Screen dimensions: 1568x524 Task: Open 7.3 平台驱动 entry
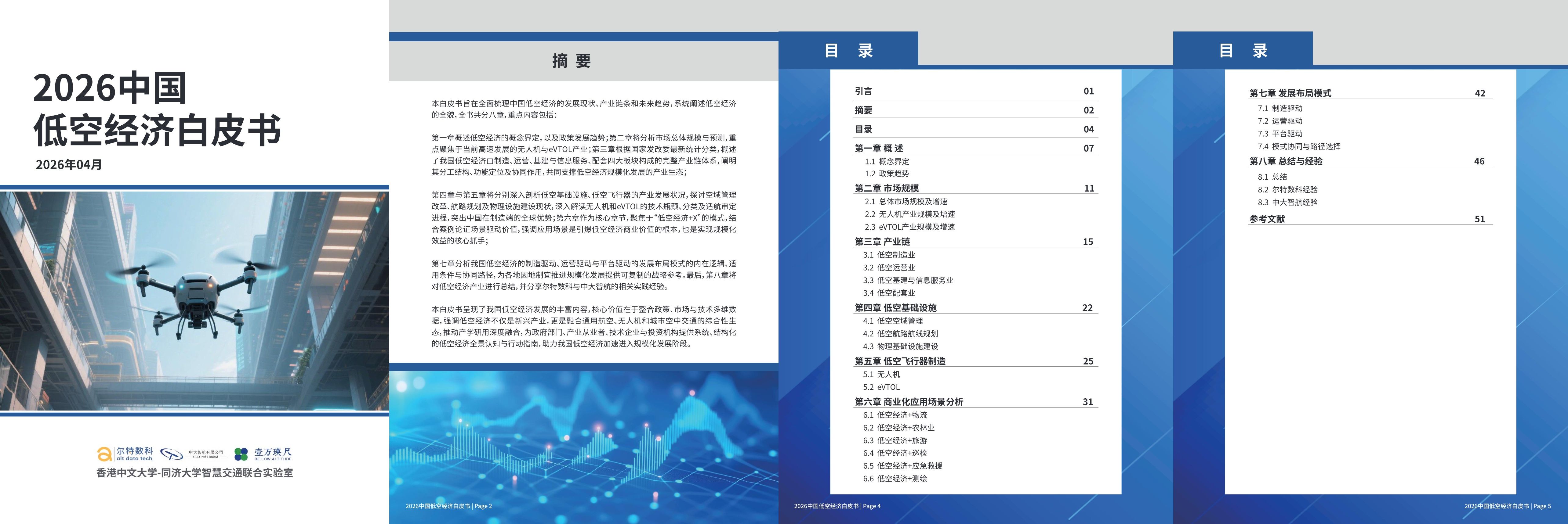[x=1281, y=134]
